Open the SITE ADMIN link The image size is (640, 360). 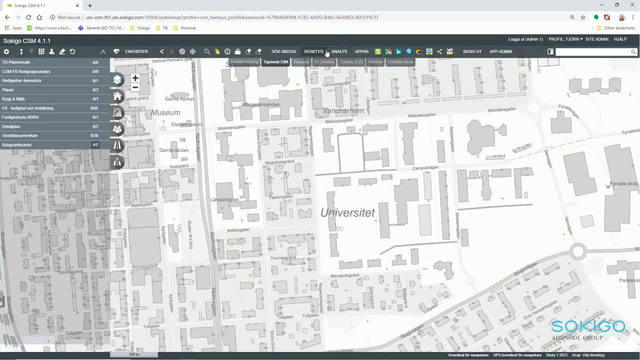pyautogui.click(x=597, y=39)
